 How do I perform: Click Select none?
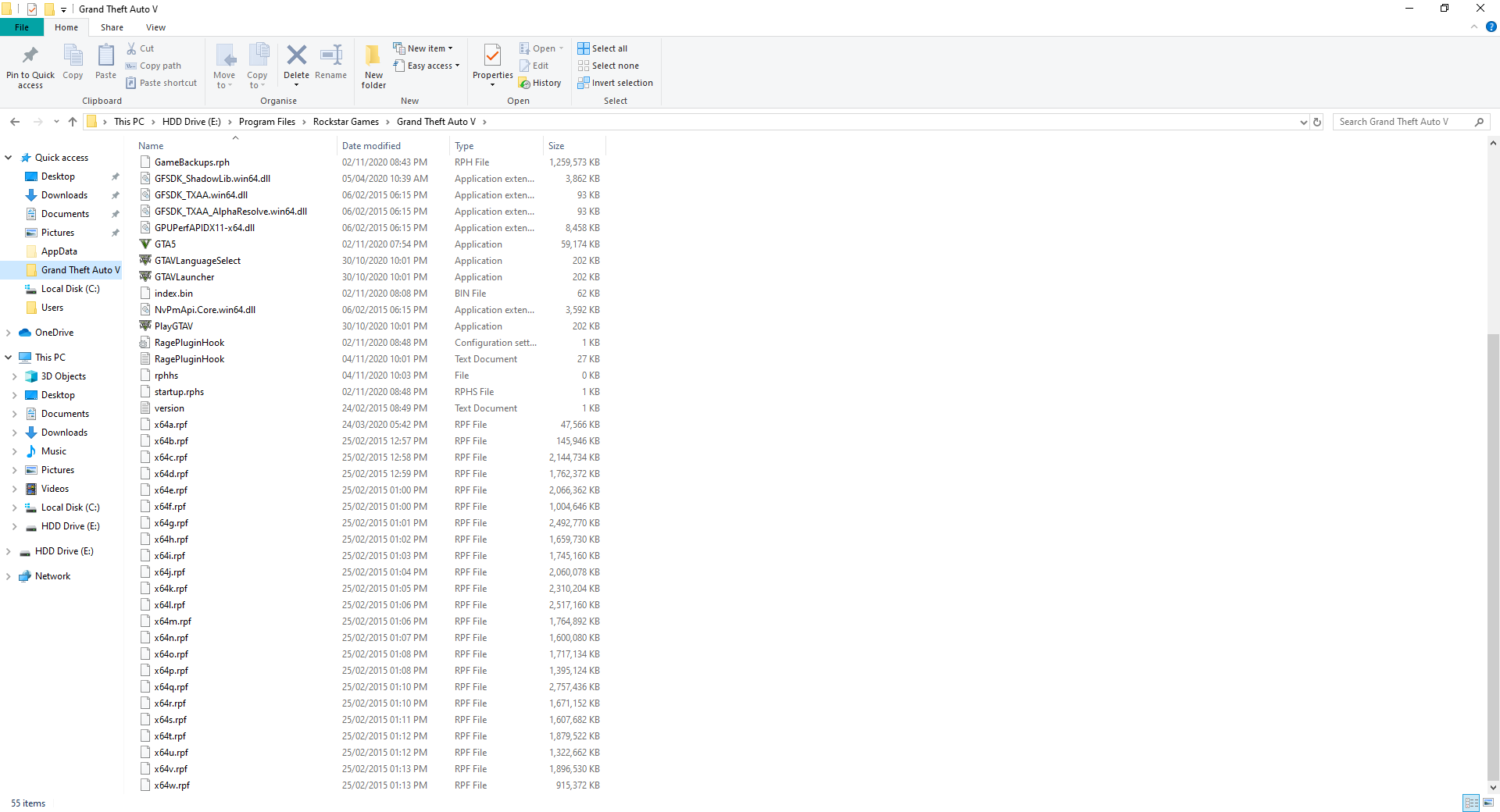(x=608, y=66)
